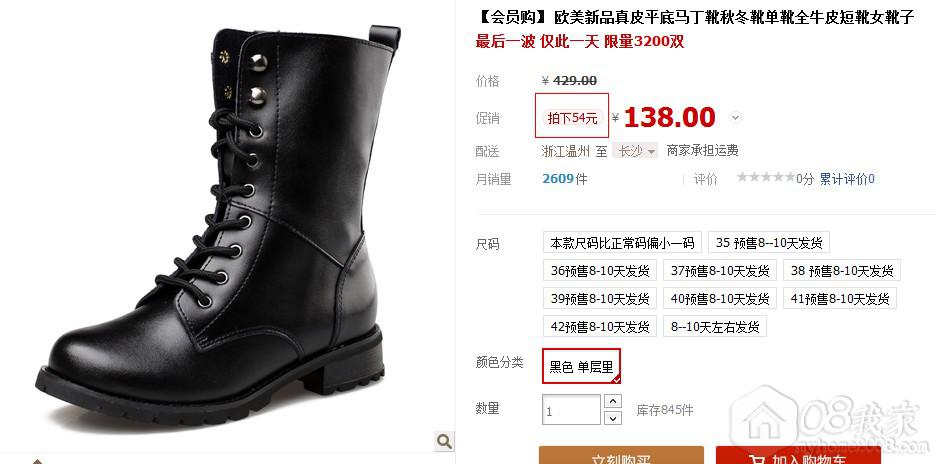Image resolution: width=936 pixels, height=464 pixels.
Task: Open the 长沙 delivery city dropdown
Action: click(635, 150)
